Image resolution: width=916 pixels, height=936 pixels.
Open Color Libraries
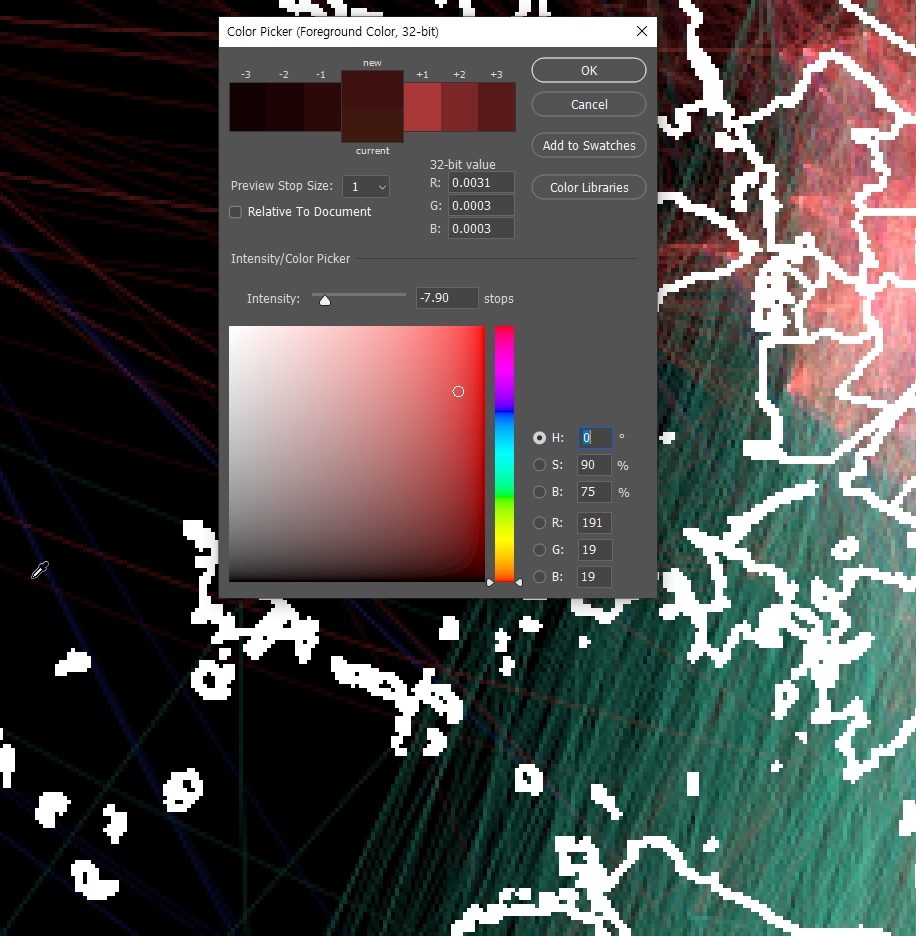(589, 187)
